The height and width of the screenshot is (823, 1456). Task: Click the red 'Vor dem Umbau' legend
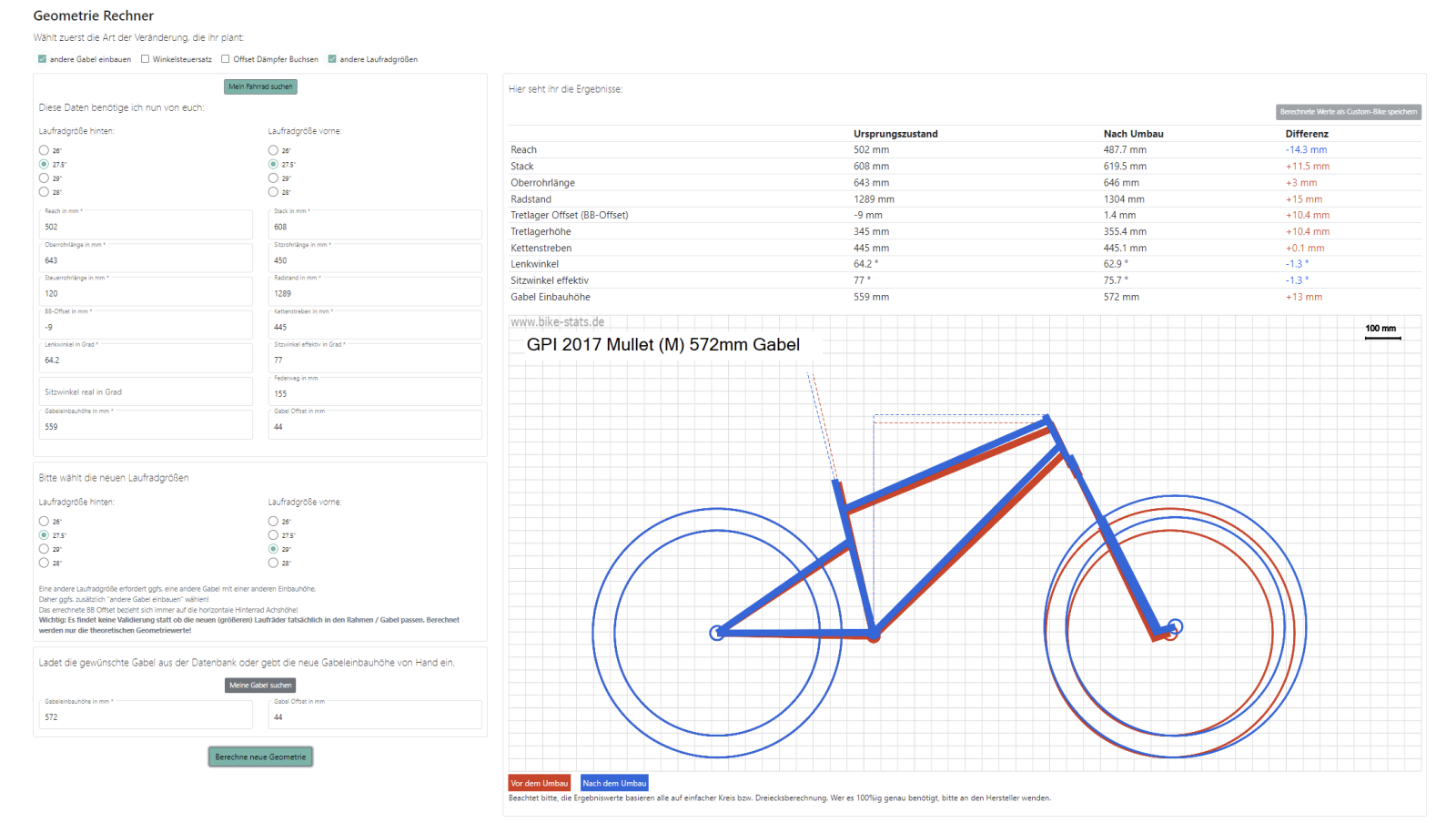(540, 783)
